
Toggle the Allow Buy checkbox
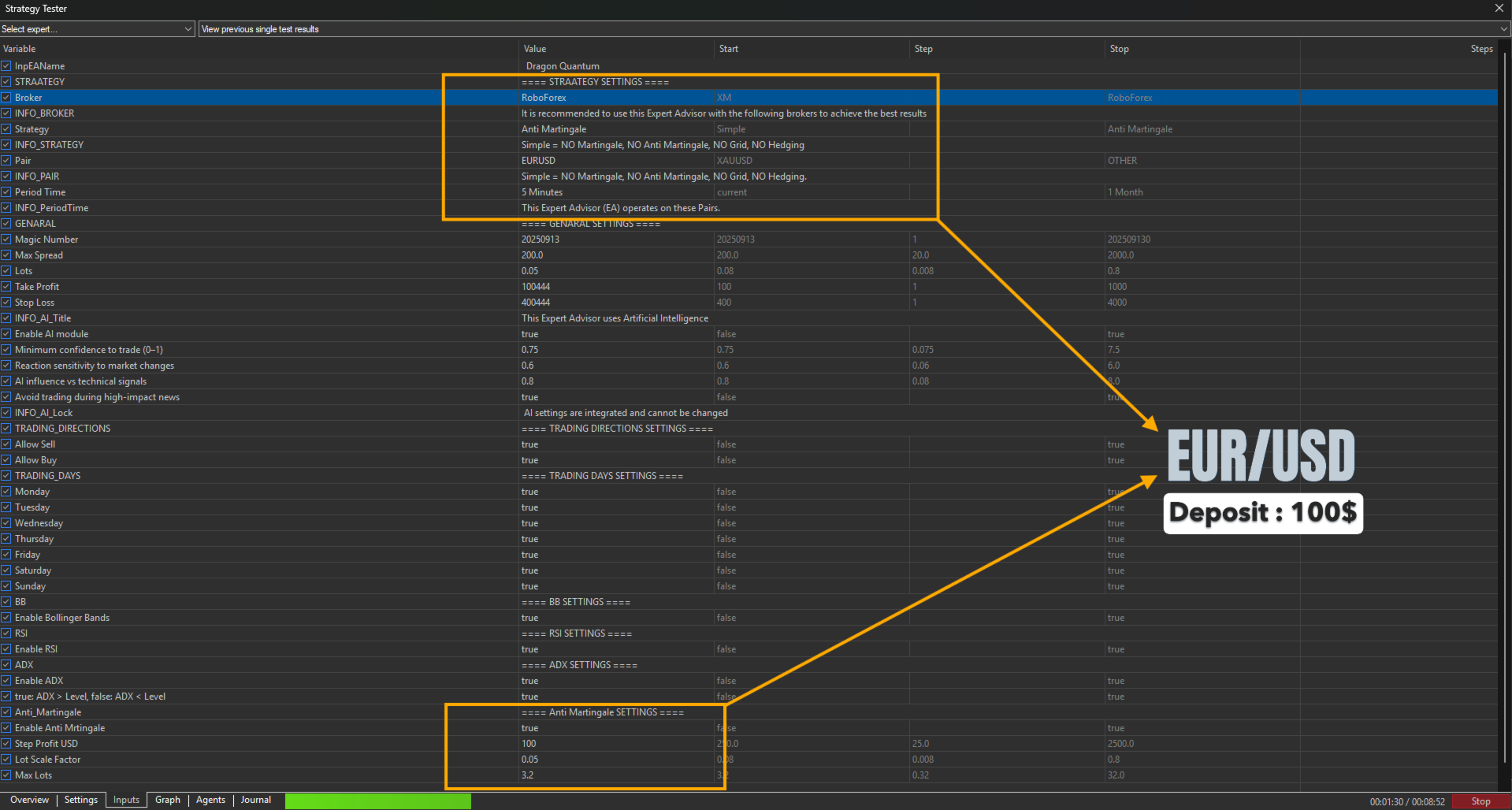coord(6,460)
